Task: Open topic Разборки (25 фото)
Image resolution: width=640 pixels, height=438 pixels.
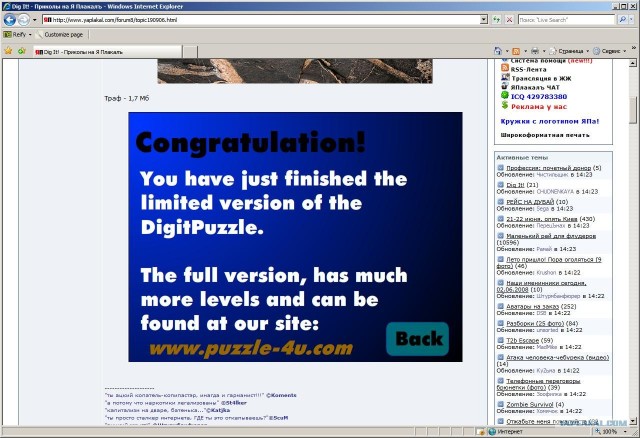Action: coord(535,323)
